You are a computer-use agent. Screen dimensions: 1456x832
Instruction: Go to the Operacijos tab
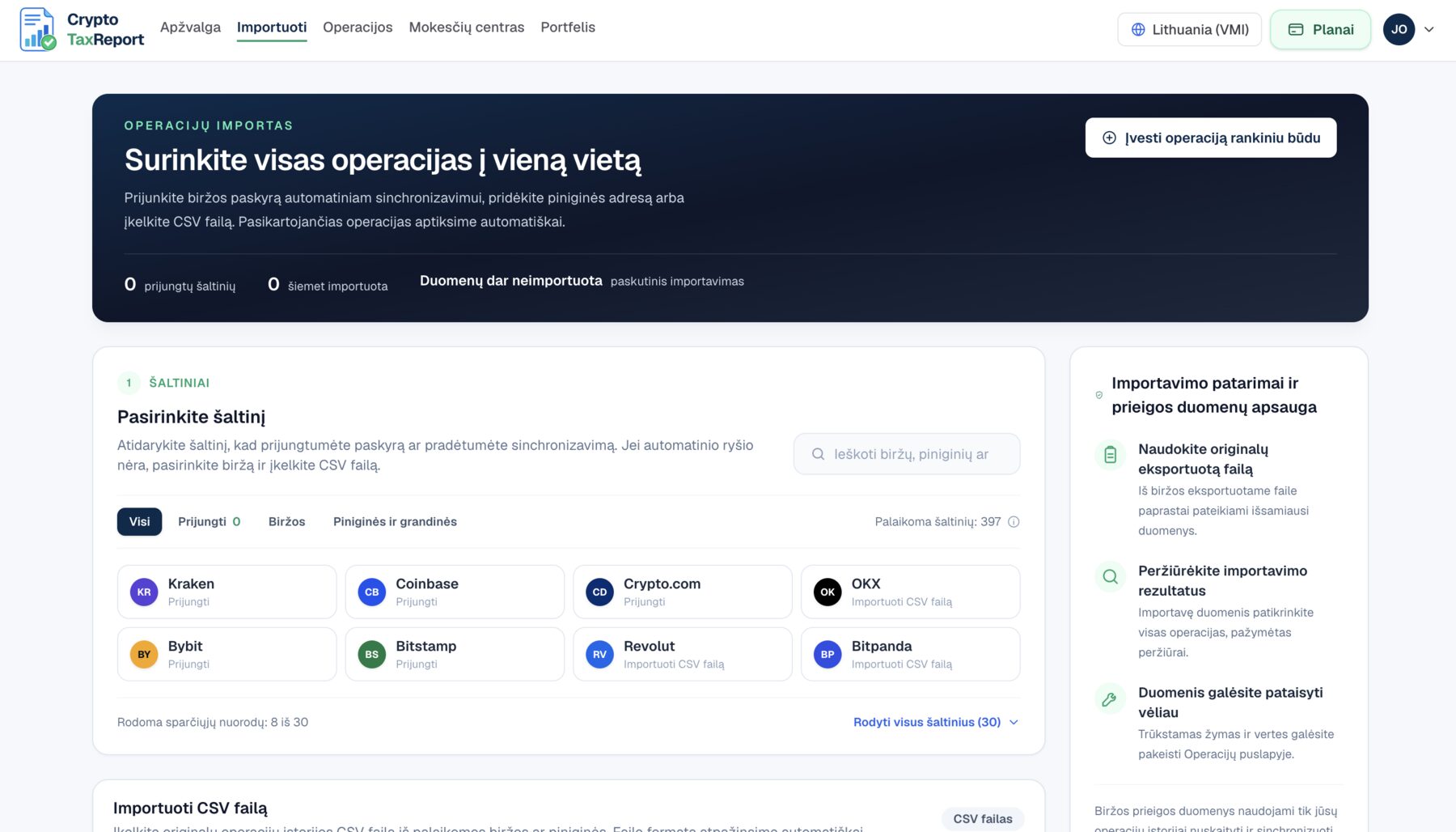point(358,27)
